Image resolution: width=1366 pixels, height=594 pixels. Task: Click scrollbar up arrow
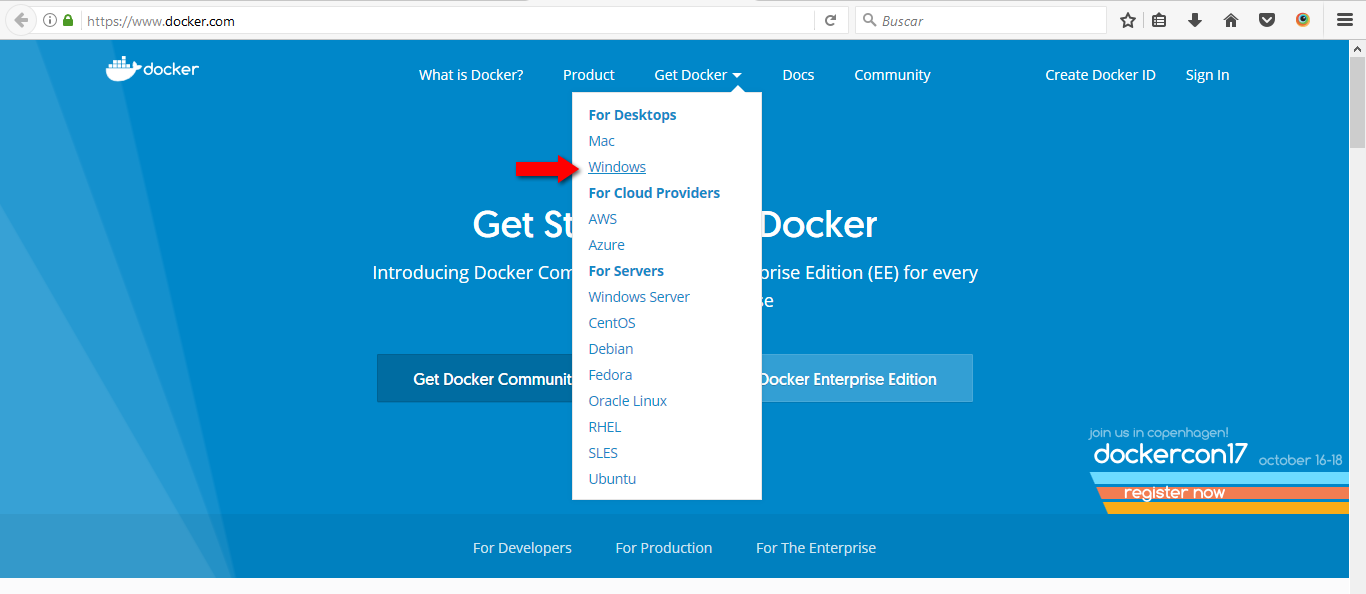coord(1357,48)
